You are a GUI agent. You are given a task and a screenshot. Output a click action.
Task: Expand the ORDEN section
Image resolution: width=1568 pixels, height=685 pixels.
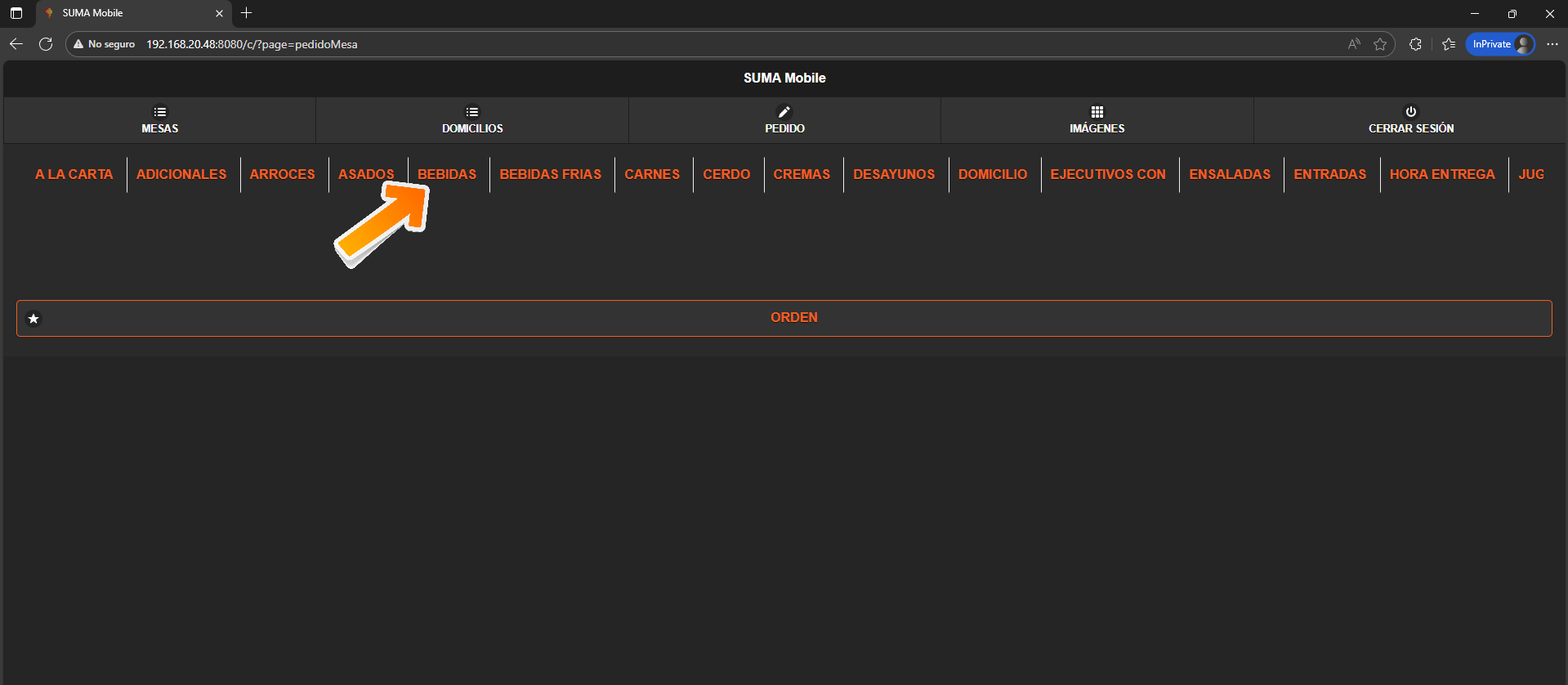pyautogui.click(x=793, y=318)
